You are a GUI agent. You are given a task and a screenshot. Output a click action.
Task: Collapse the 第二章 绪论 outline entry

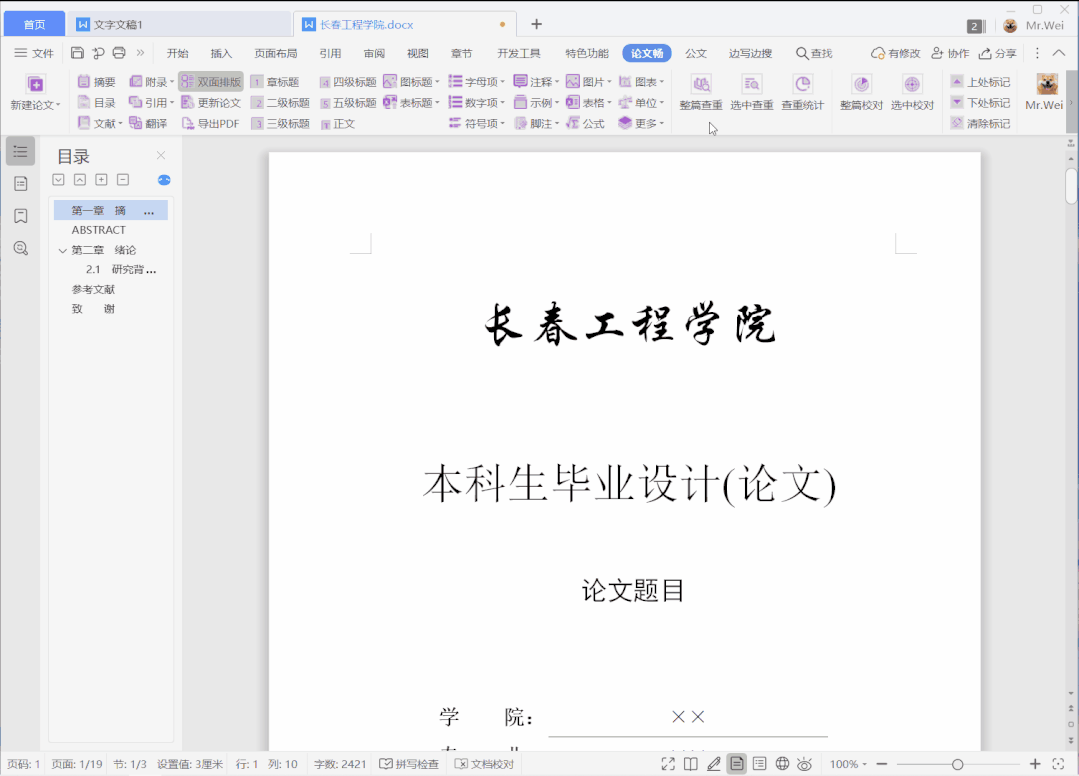(x=62, y=249)
